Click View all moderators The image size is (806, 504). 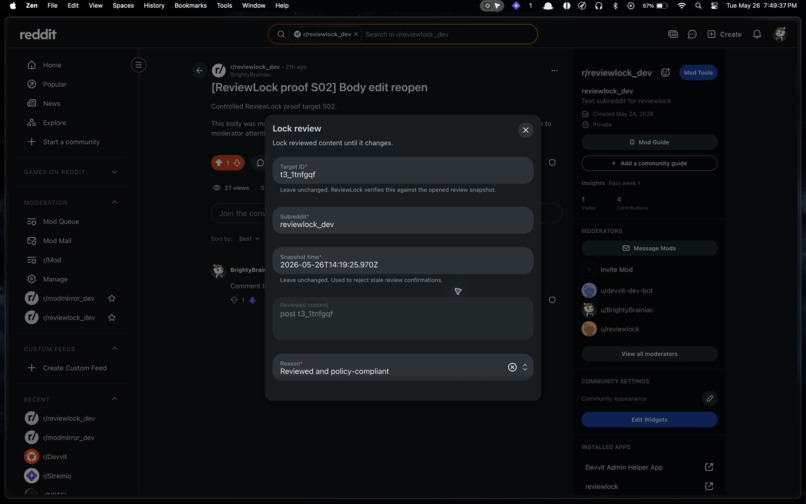coord(649,354)
